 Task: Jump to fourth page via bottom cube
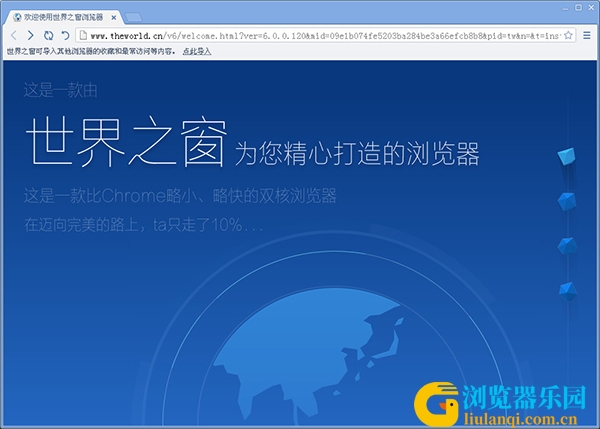pyautogui.click(x=568, y=291)
